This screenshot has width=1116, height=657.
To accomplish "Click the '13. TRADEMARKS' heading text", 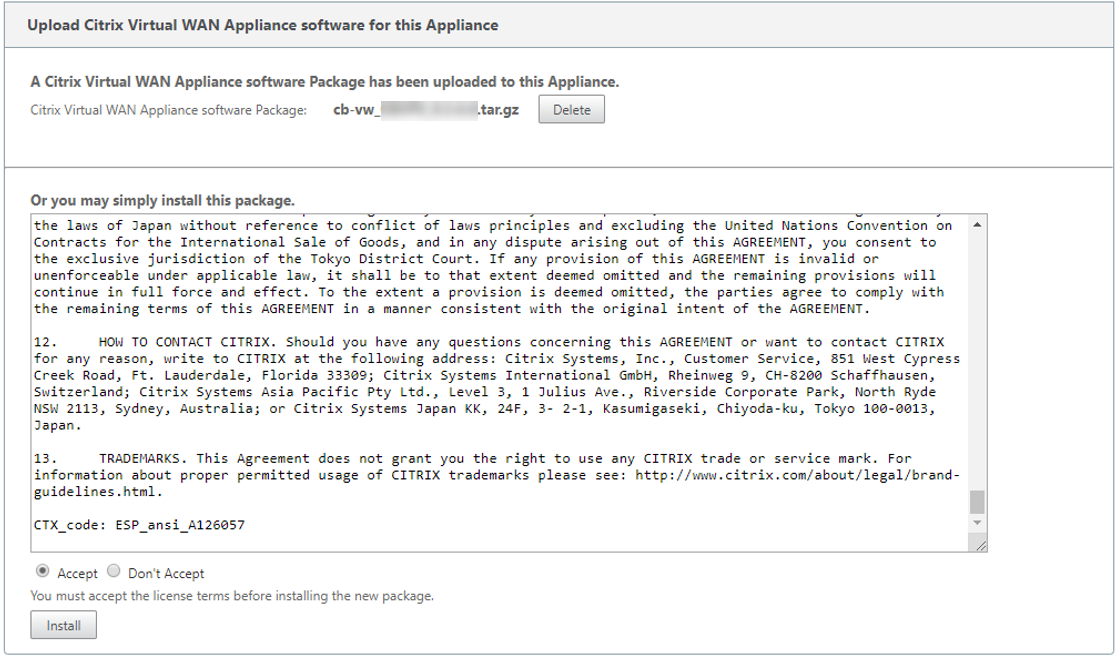I will tap(111, 458).
